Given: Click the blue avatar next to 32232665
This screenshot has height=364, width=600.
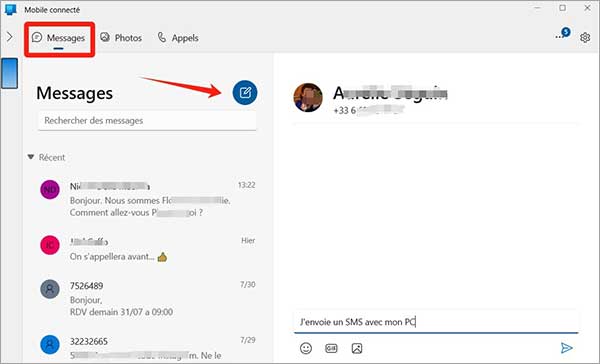Looking at the screenshot, I should pos(50,344).
